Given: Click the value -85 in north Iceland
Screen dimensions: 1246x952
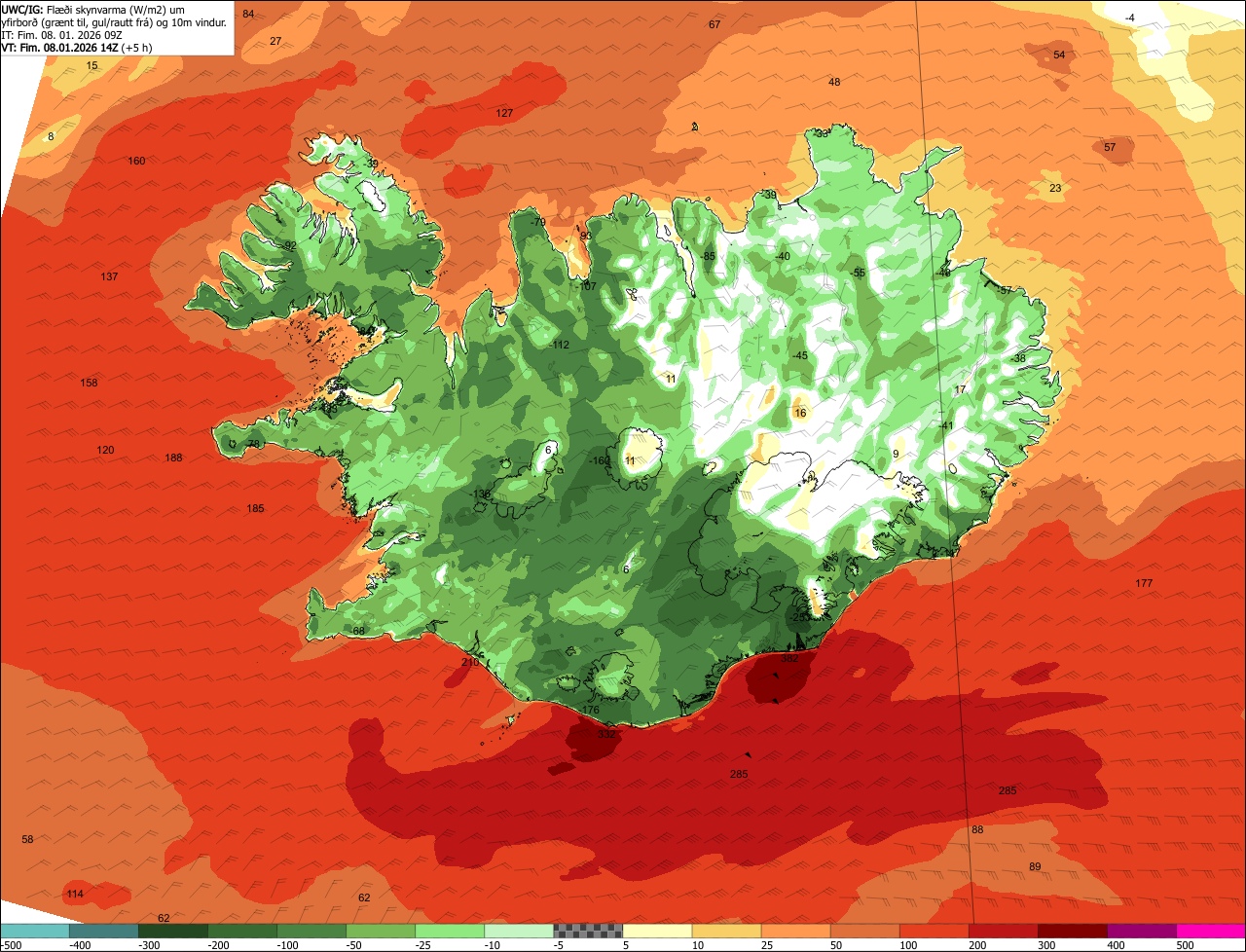Looking at the screenshot, I should click(708, 256).
